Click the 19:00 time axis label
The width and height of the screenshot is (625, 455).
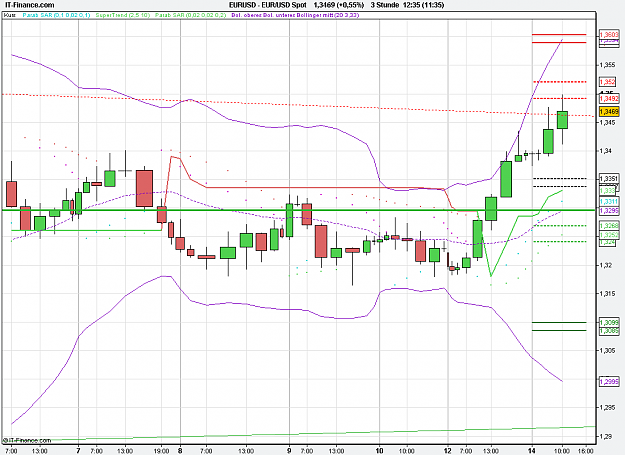pyautogui.click(x=161, y=451)
